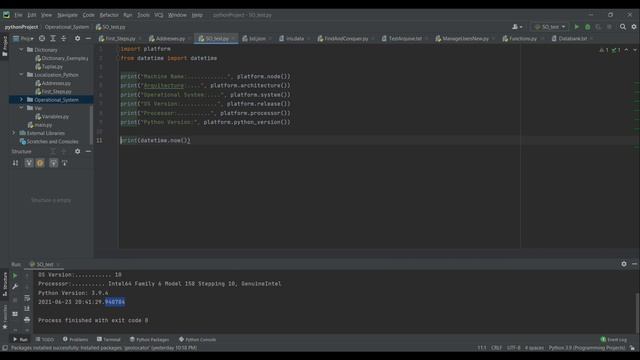Open Variables.py in project tree
640x360 pixels.
point(52,116)
